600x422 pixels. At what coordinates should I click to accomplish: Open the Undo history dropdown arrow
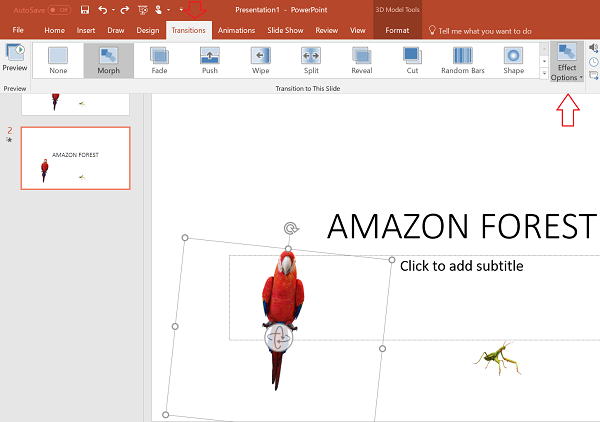point(113,10)
